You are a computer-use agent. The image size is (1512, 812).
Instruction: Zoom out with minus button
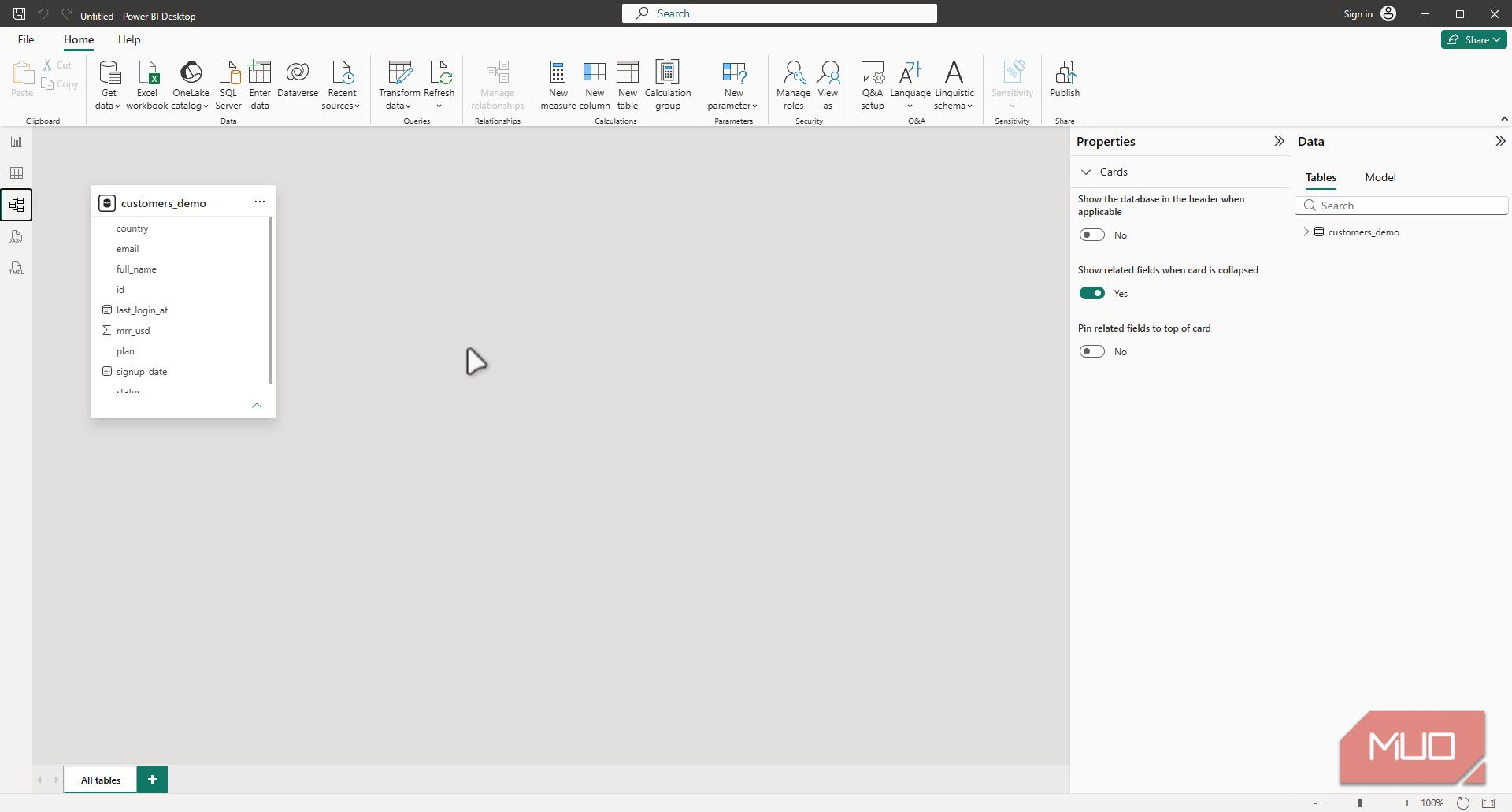click(x=1315, y=803)
